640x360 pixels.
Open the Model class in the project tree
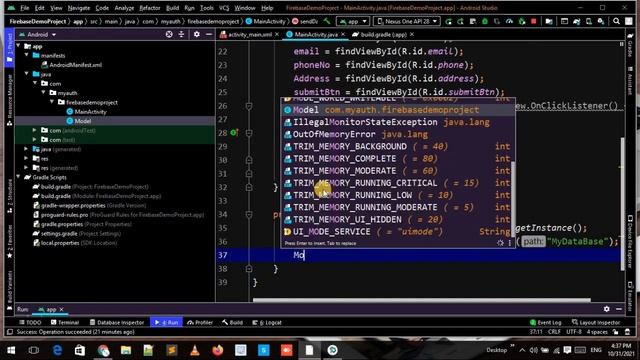(x=82, y=121)
